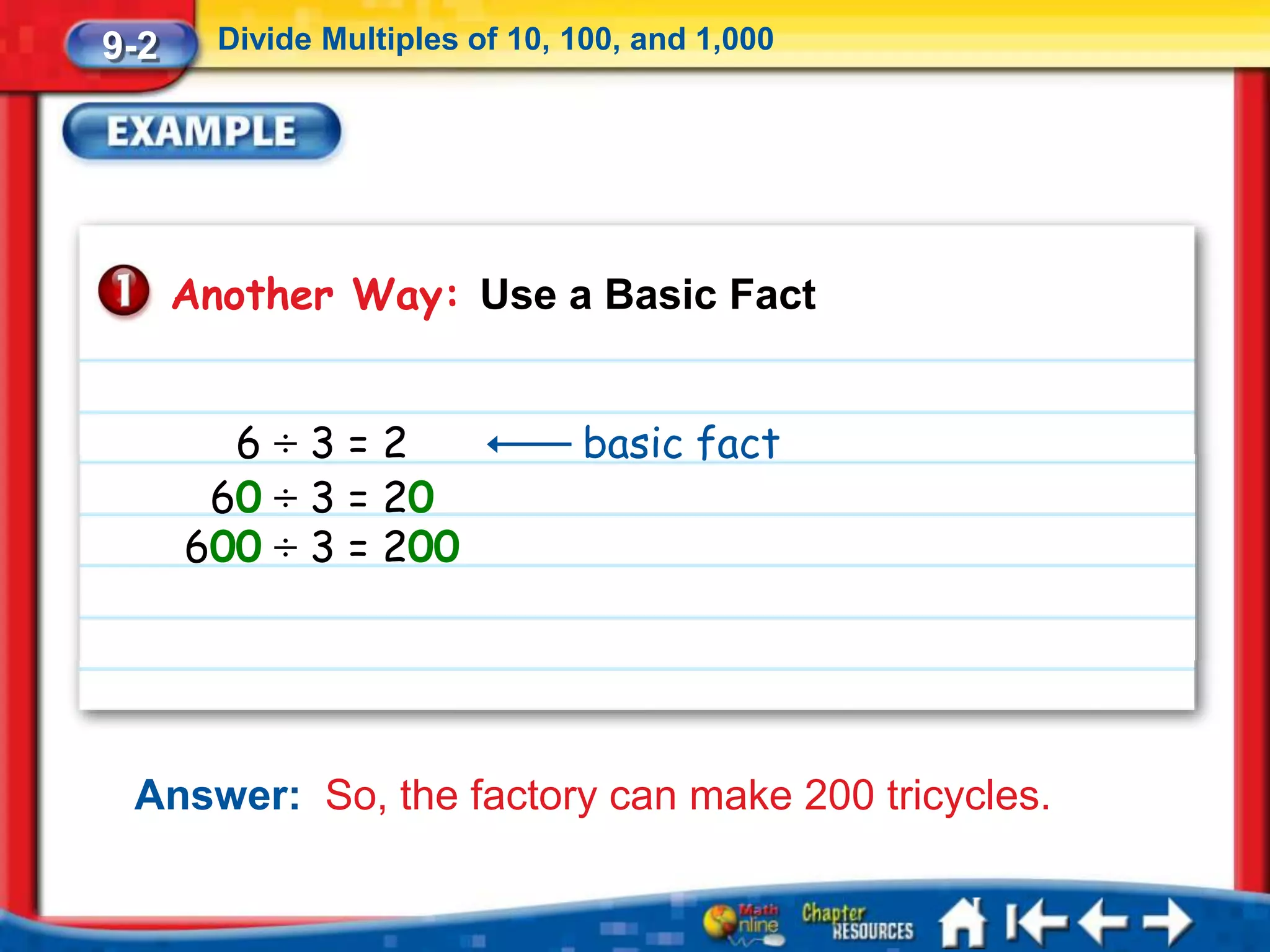Screen dimensions: 1270x952
Task: Click the blue 'basic fact' label
Action: point(681,443)
